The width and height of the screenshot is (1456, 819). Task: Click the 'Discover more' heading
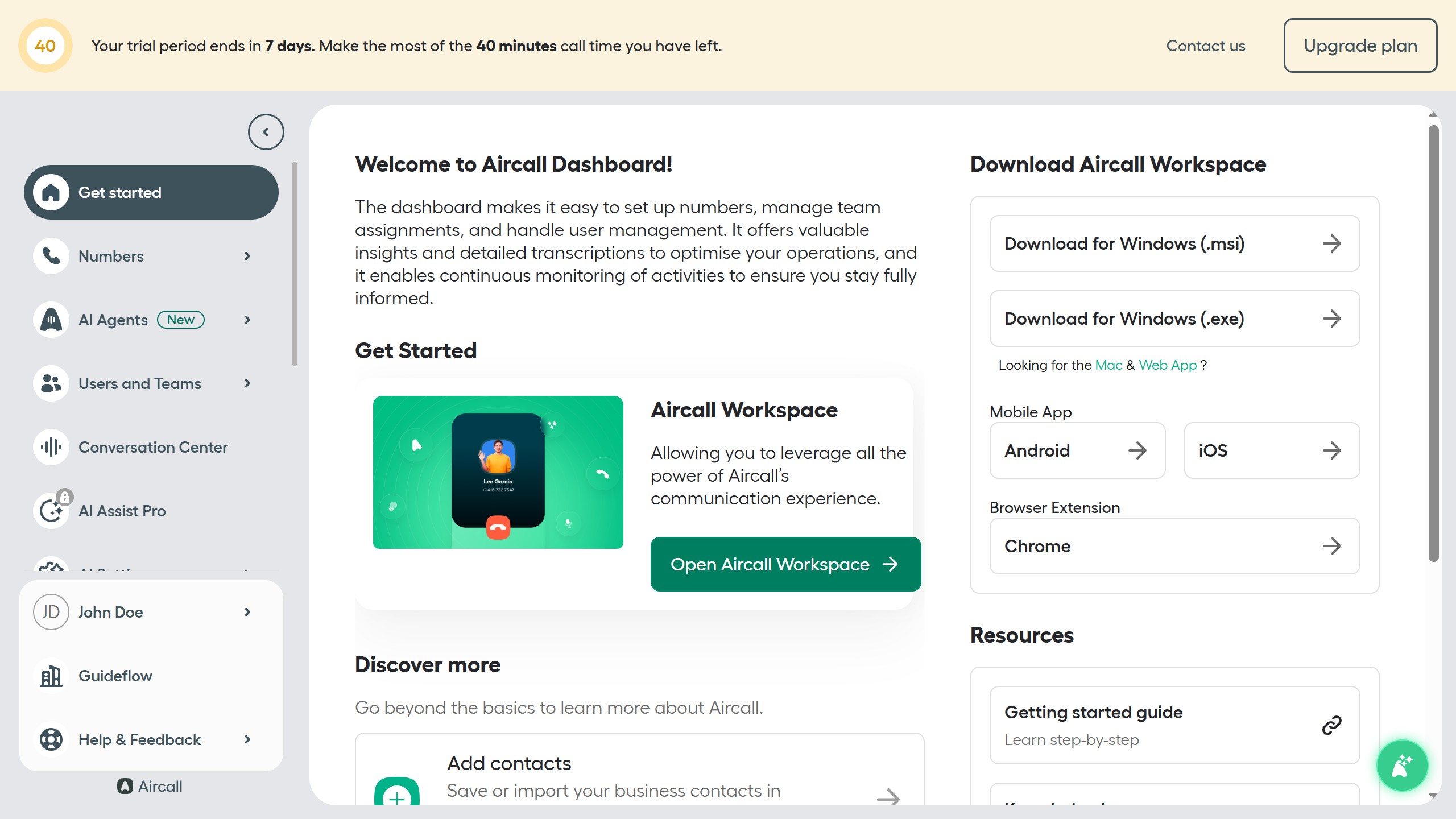[x=428, y=665]
